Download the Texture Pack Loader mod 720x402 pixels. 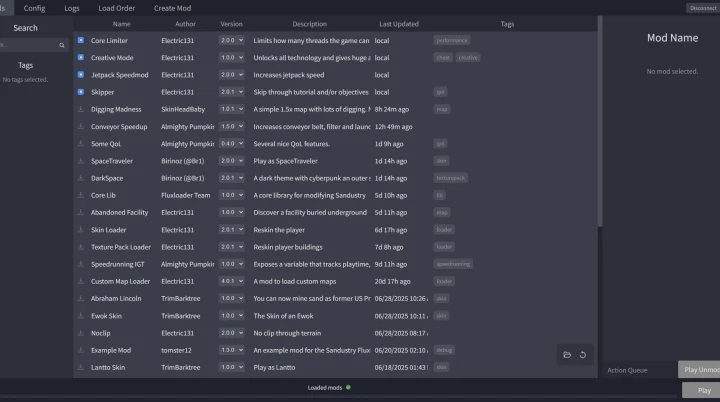(x=81, y=247)
